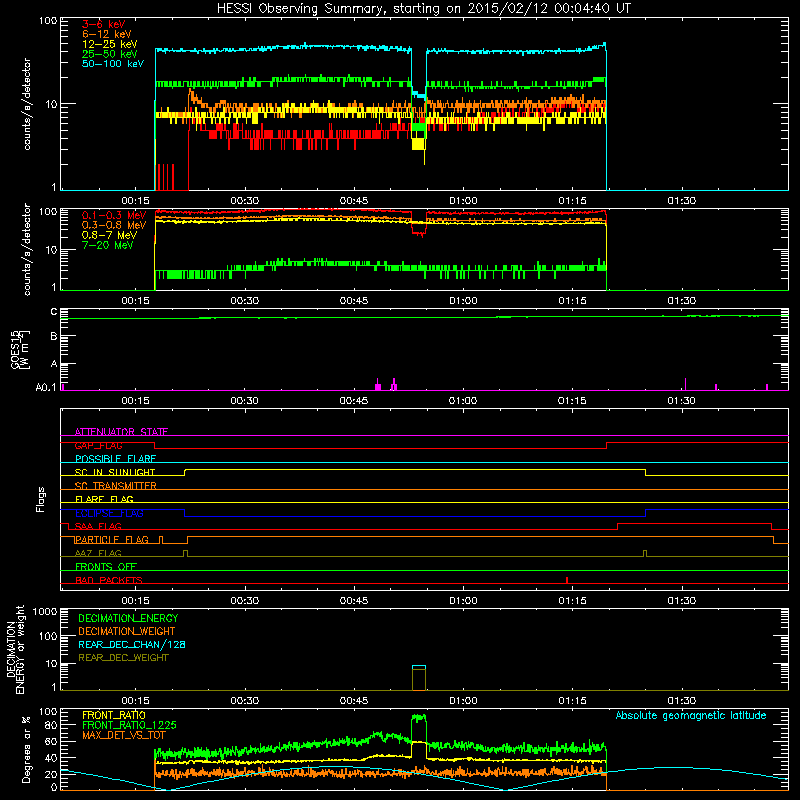800x800 pixels.
Task: Click the bad packets red marker near 01:15
Action: 567,580
